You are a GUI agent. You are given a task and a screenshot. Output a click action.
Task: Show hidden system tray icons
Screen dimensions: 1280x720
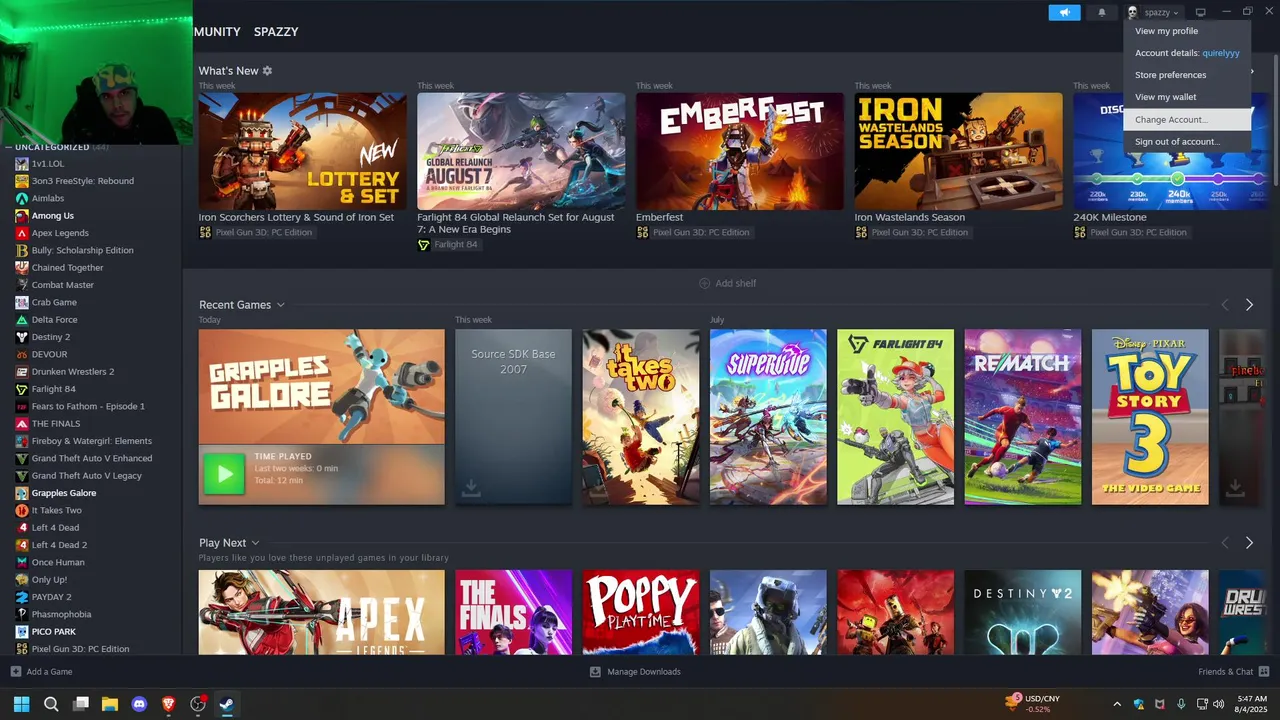(x=1117, y=704)
